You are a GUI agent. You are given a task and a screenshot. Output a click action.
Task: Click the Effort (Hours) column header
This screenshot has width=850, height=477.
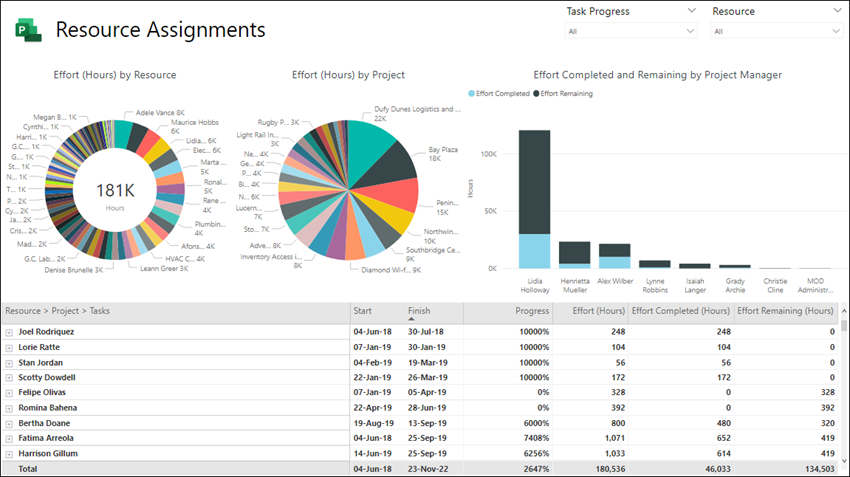coord(598,311)
